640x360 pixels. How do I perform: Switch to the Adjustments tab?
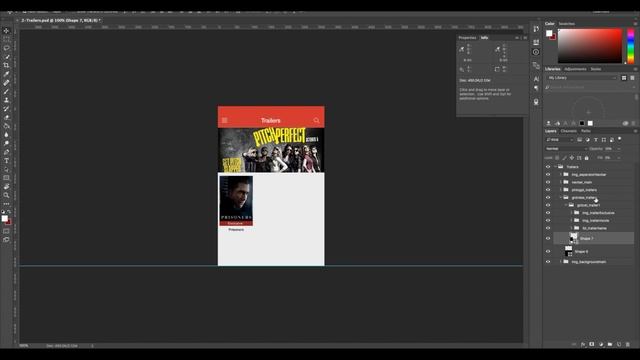point(575,69)
